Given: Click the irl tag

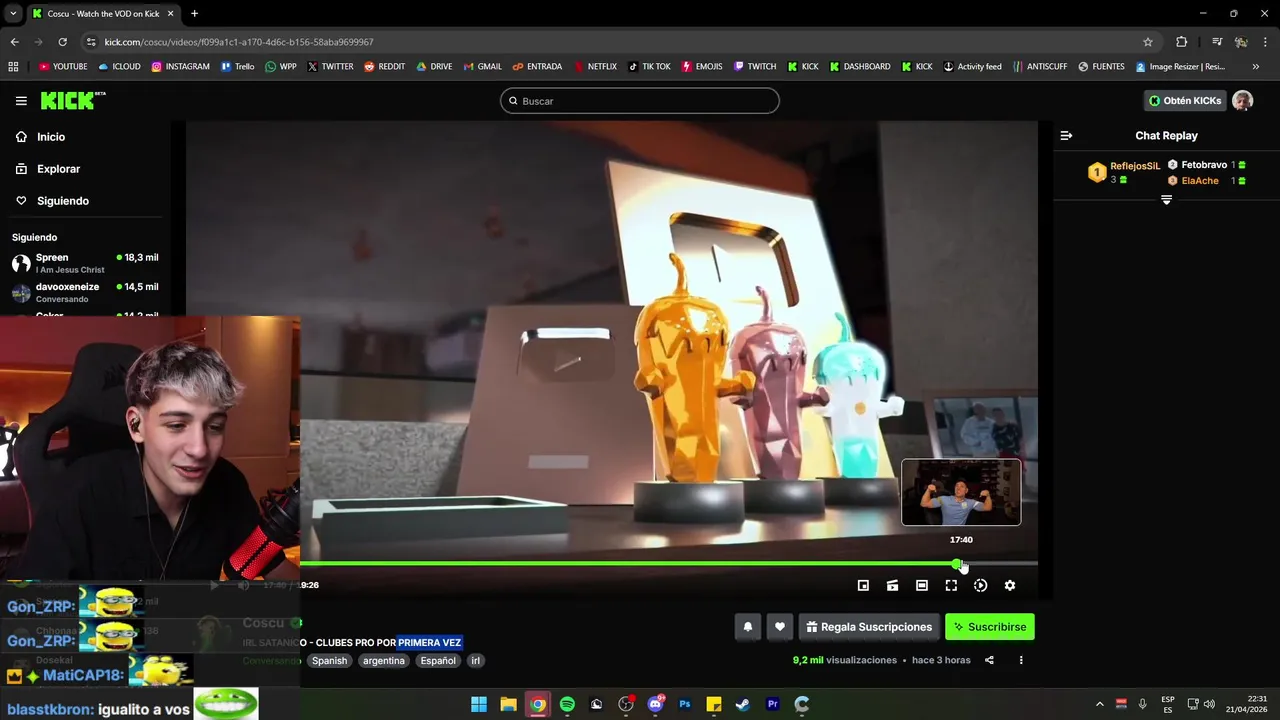Looking at the screenshot, I should [476, 661].
